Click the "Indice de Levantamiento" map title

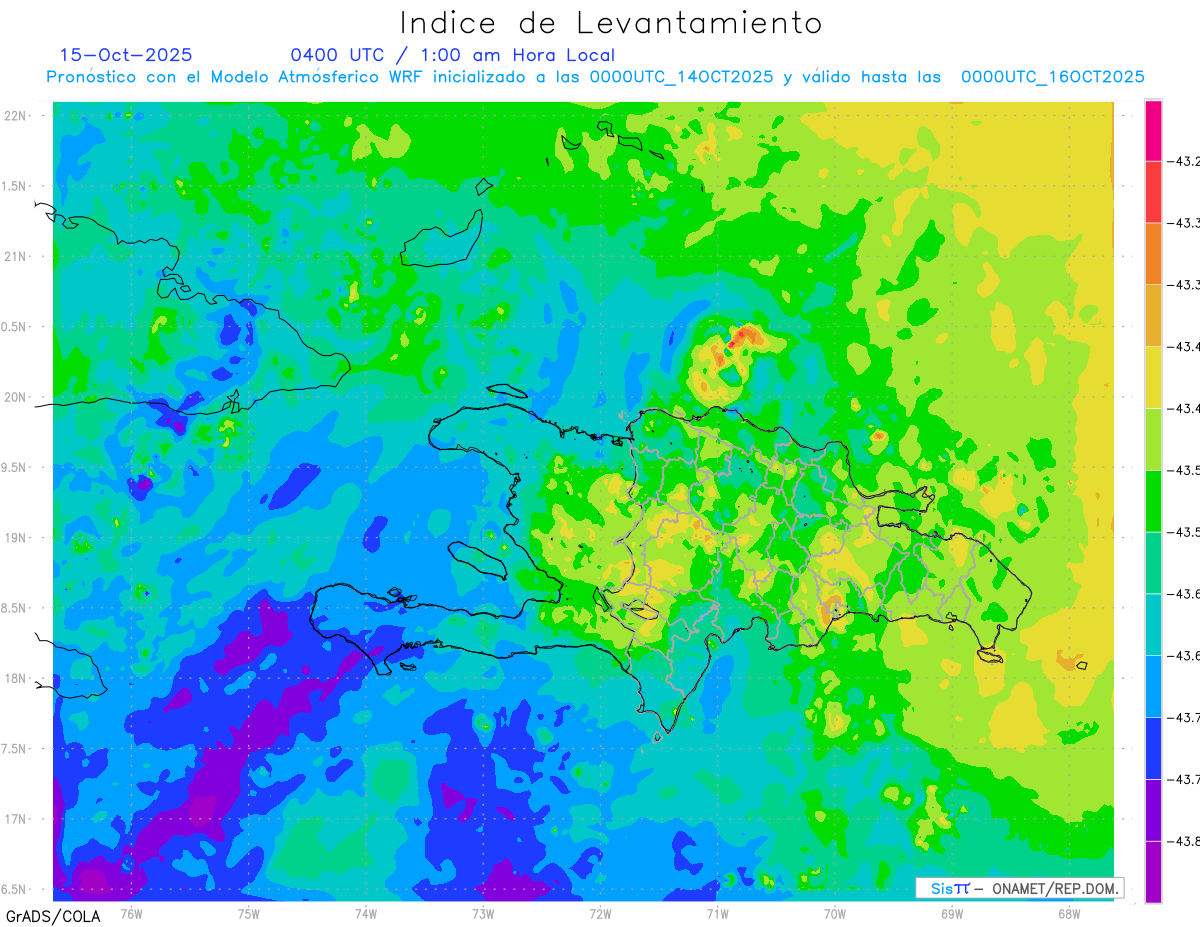pos(610,23)
